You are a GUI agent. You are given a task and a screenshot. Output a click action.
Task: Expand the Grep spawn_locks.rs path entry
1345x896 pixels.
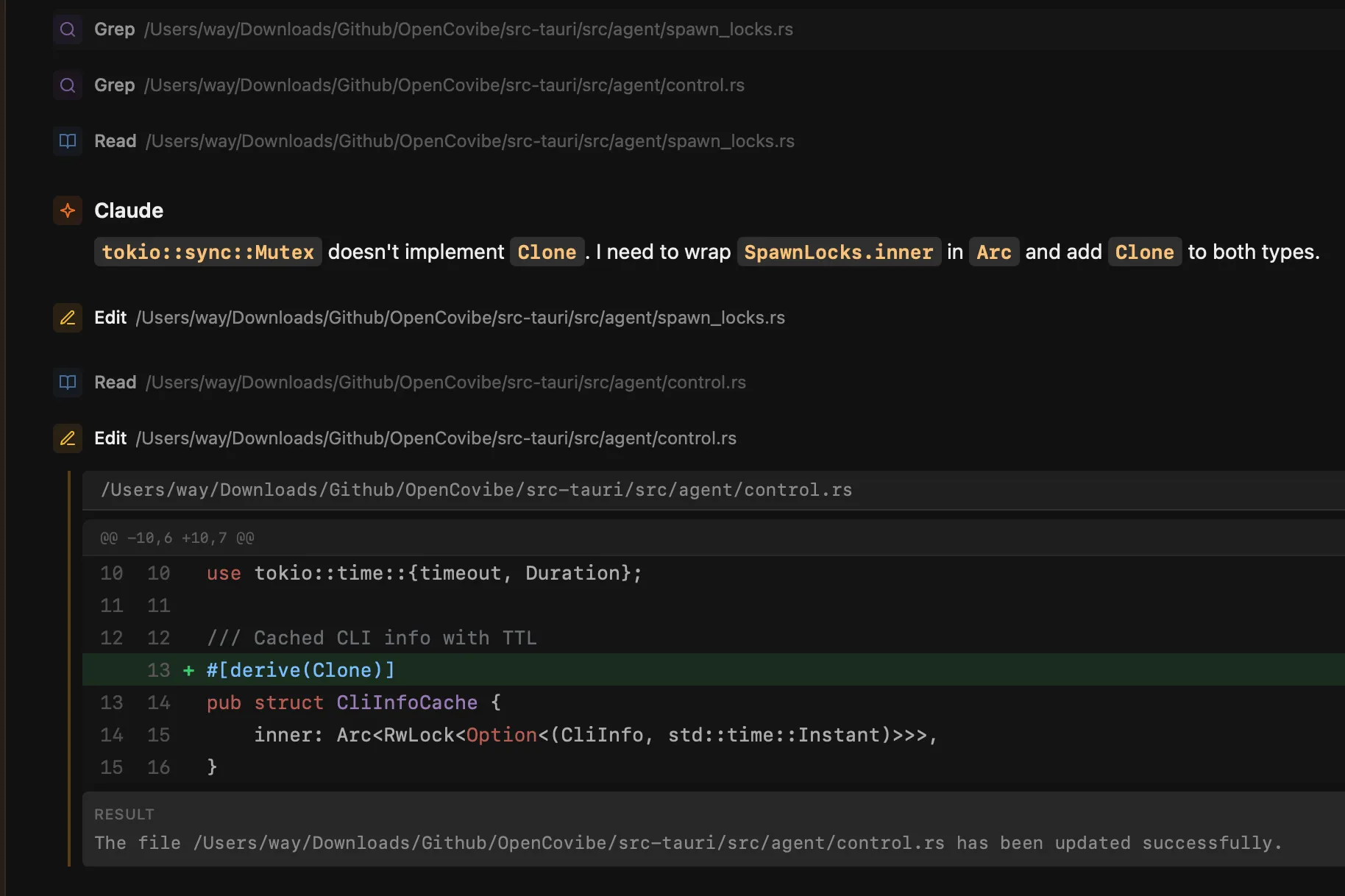tap(468, 29)
